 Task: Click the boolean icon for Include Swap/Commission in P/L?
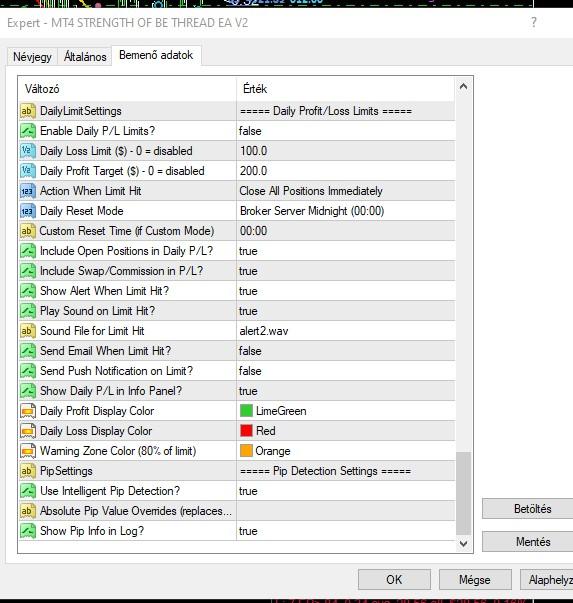(x=28, y=271)
